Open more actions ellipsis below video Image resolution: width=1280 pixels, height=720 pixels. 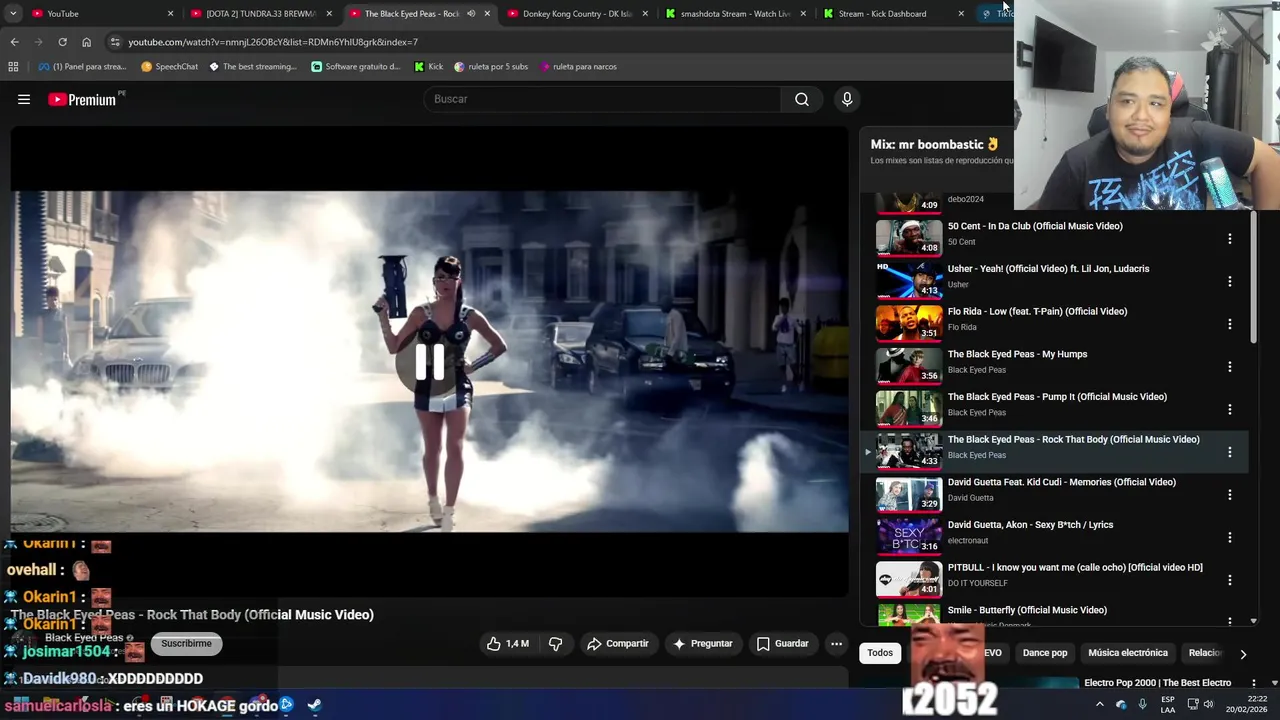[836, 644]
